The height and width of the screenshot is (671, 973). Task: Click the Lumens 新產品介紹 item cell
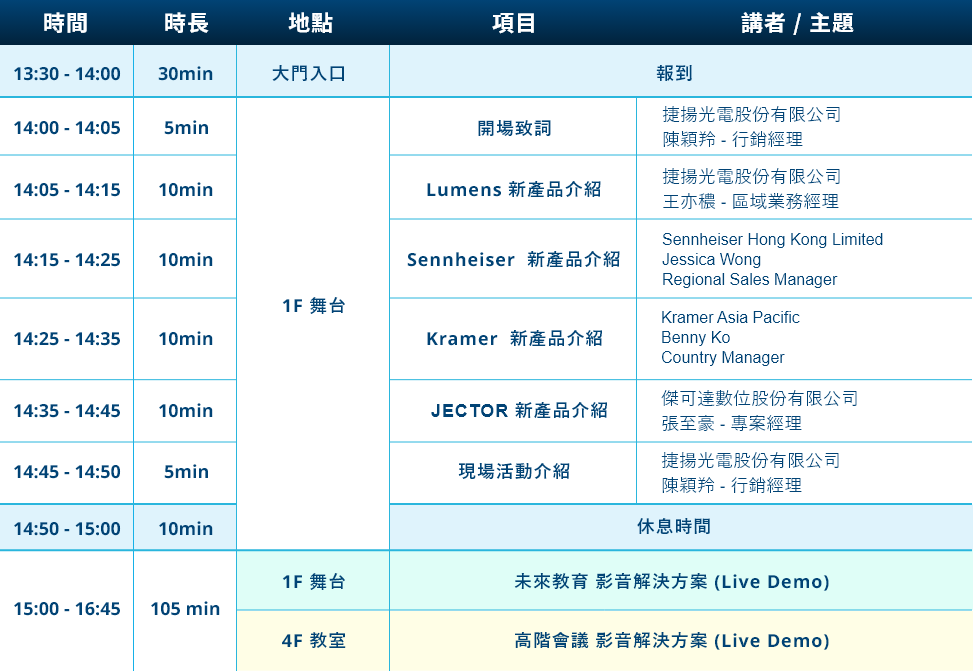[514, 189]
